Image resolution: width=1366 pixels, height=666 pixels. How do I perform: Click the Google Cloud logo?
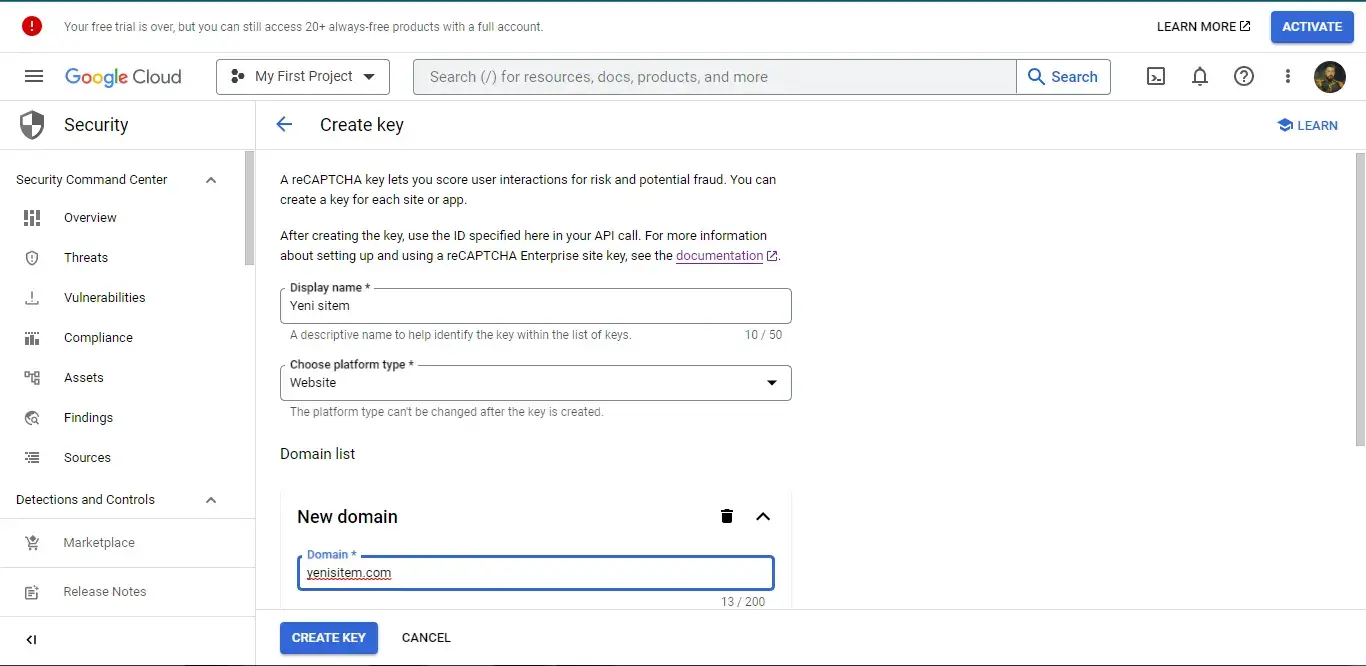tap(123, 77)
